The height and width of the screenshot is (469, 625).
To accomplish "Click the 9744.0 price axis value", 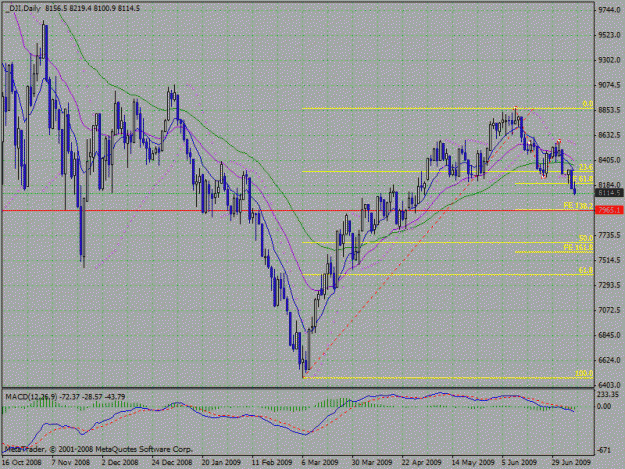I will (x=609, y=10).
